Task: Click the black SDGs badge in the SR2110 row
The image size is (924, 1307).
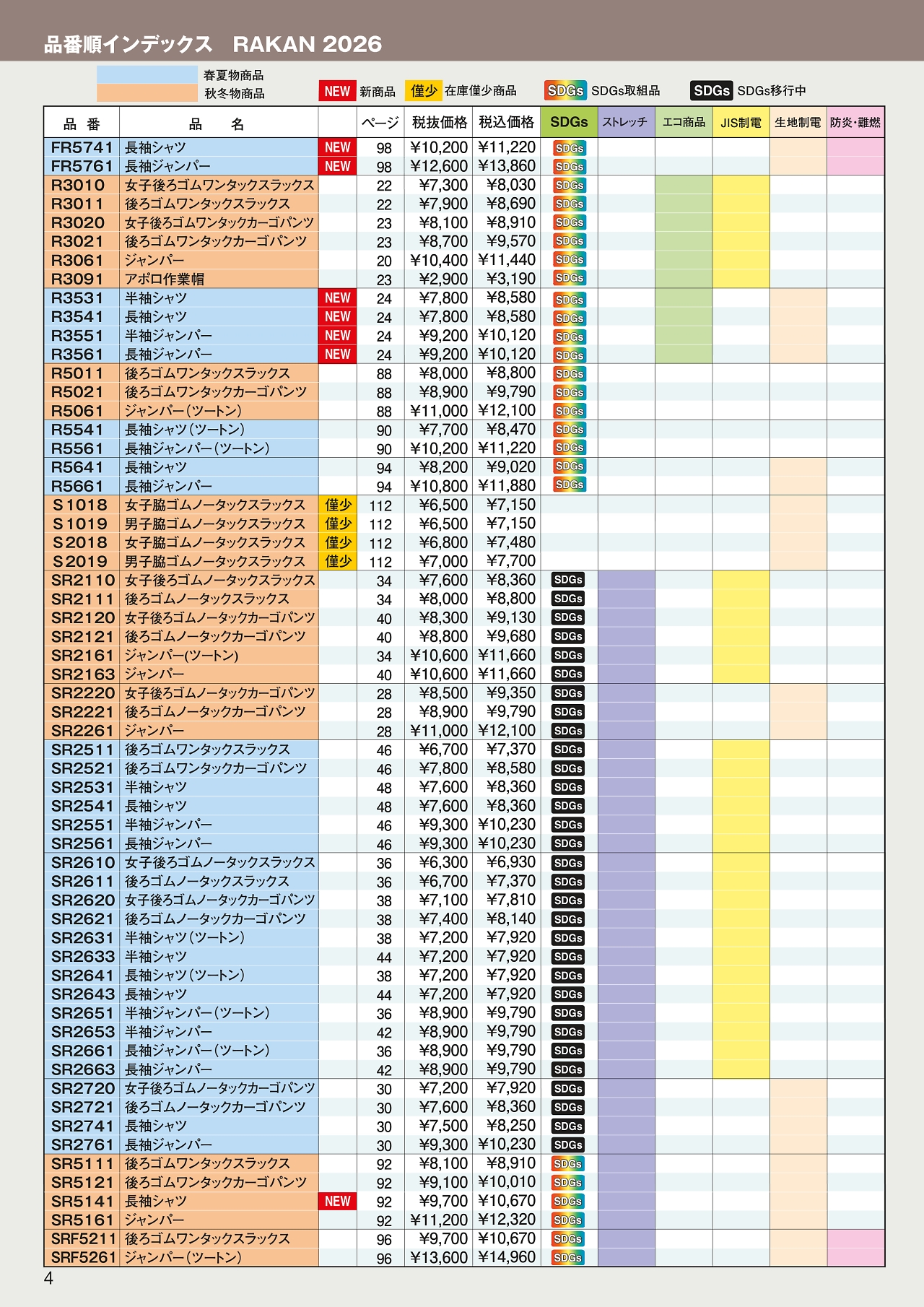Action: click(568, 580)
